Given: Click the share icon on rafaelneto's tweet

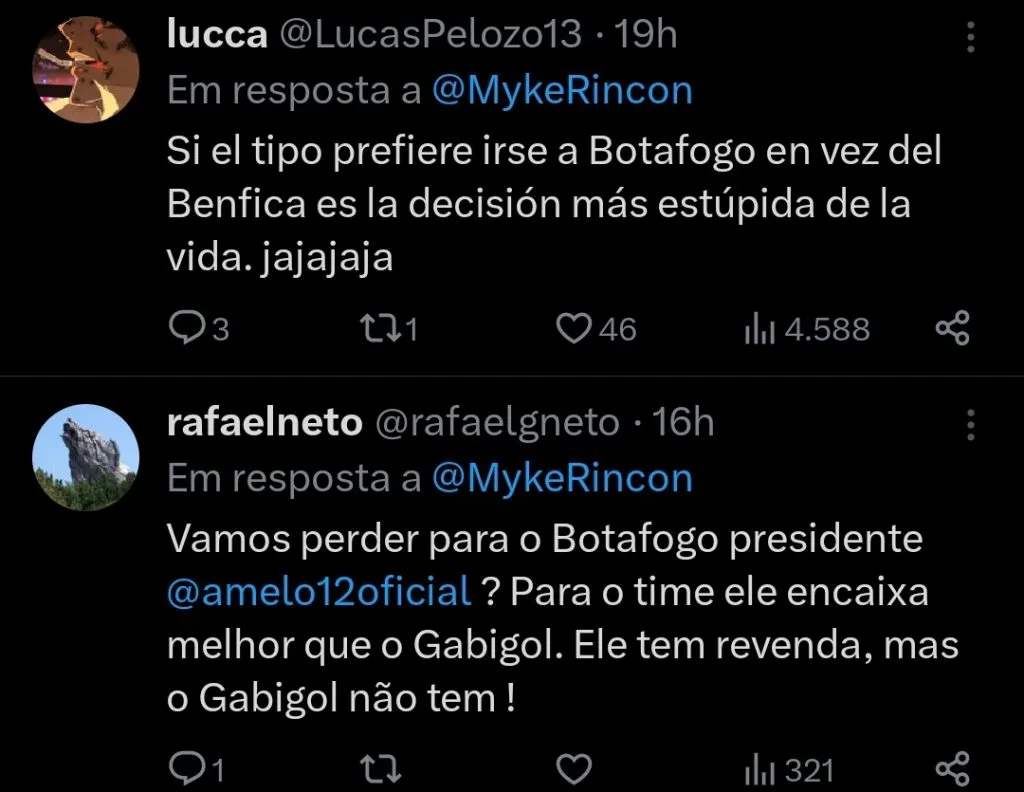Looking at the screenshot, I should click(x=951, y=768).
